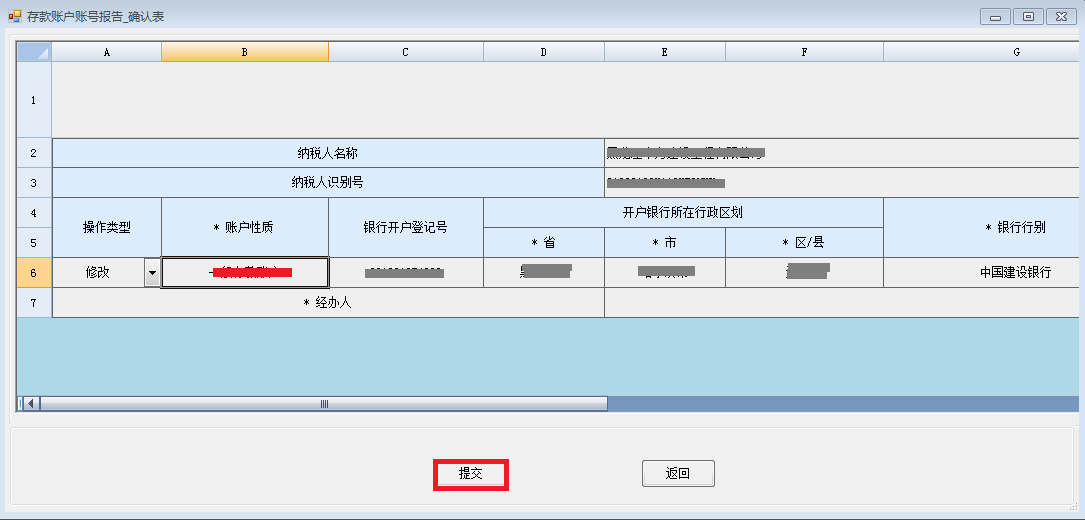
Task: Click the 银行开户登记号 value cell
Action: [x=405, y=272]
